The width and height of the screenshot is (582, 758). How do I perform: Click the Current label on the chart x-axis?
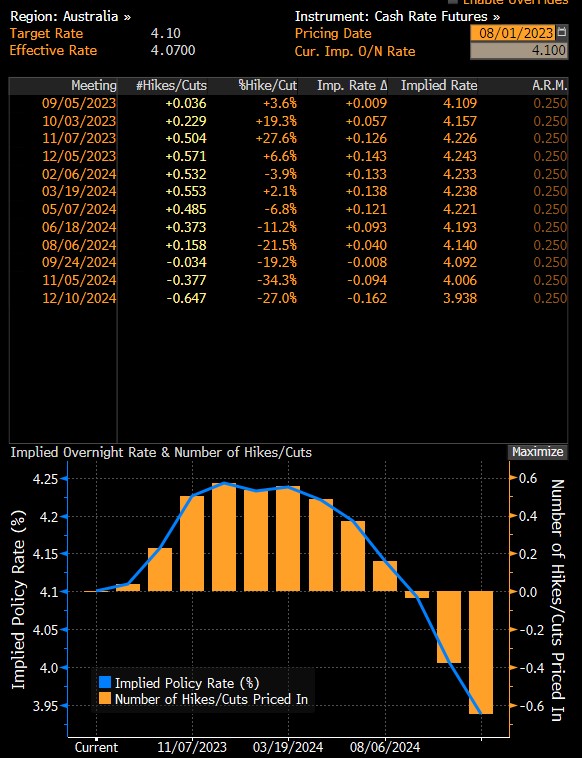[x=96, y=747]
